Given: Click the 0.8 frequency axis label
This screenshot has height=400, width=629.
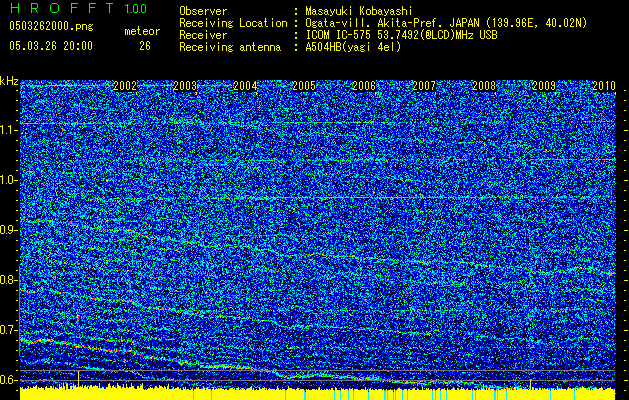Looking at the screenshot, I should coord(9,280).
